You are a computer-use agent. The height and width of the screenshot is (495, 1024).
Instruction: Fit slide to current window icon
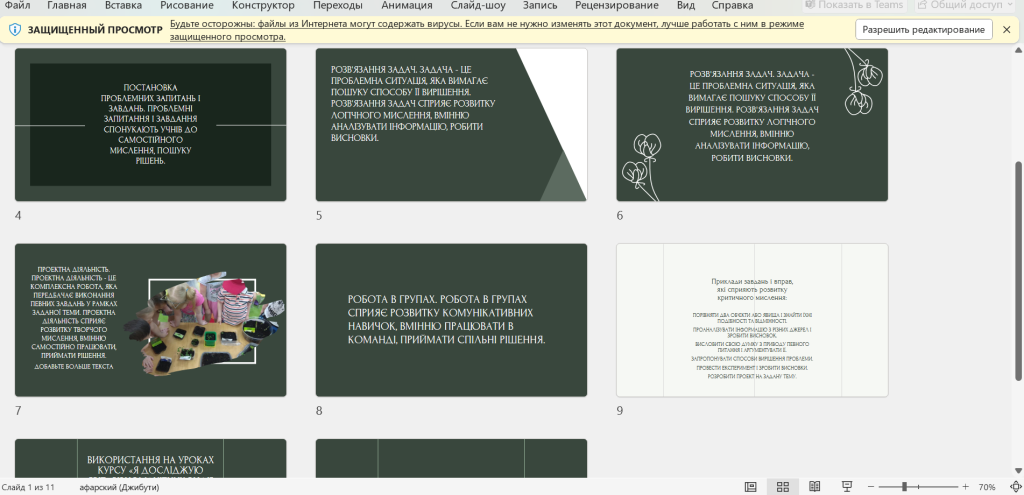point(1015,487)
